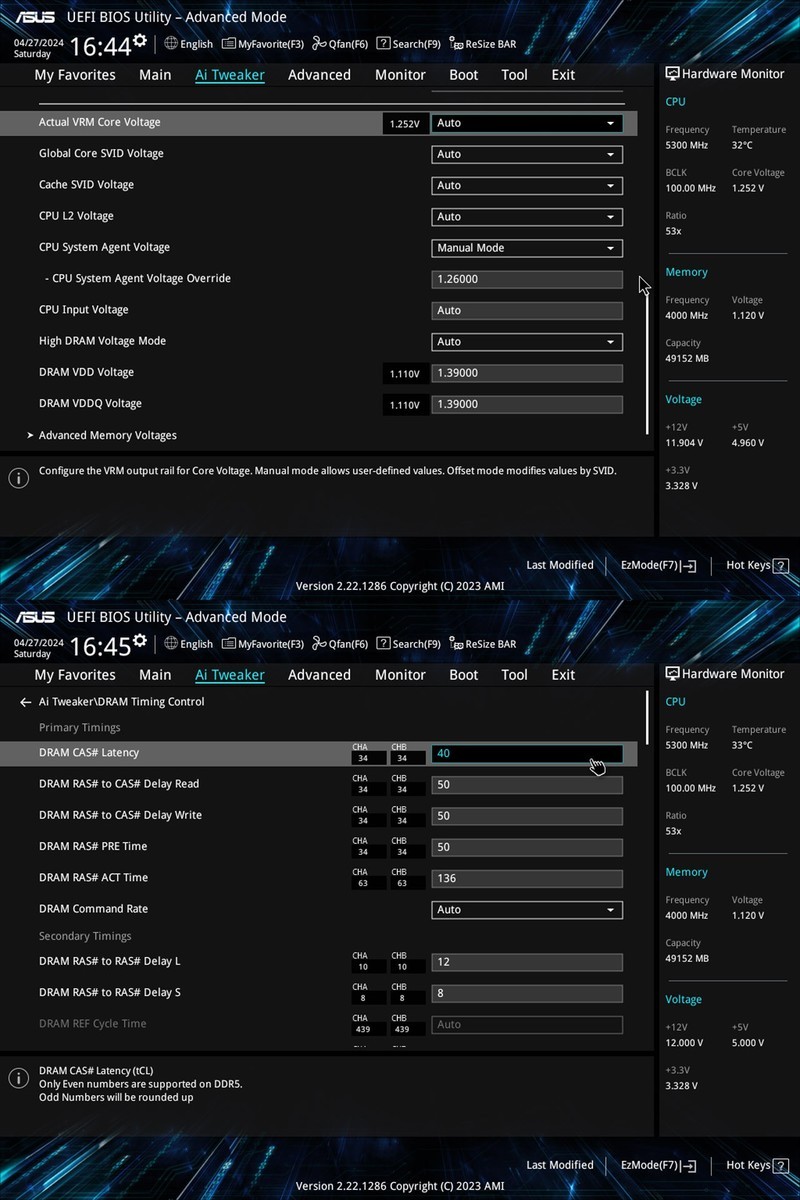Open Boot tab on 16:45 screen

(464, 675)
